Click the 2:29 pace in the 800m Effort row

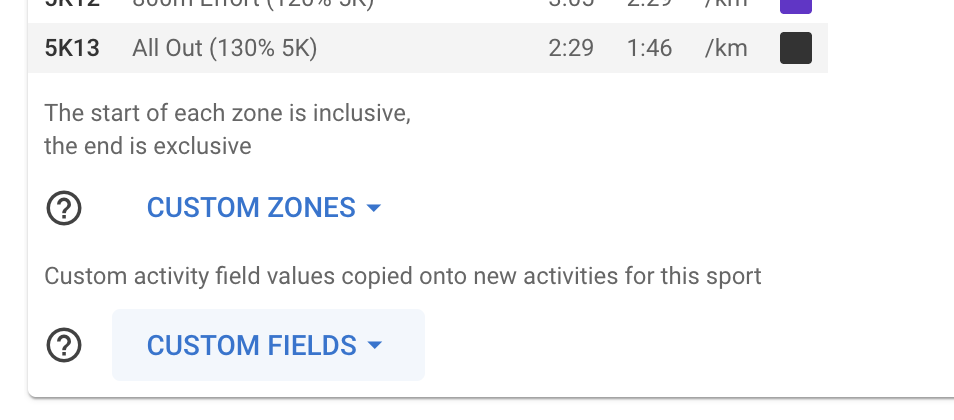tap(649, 3)
